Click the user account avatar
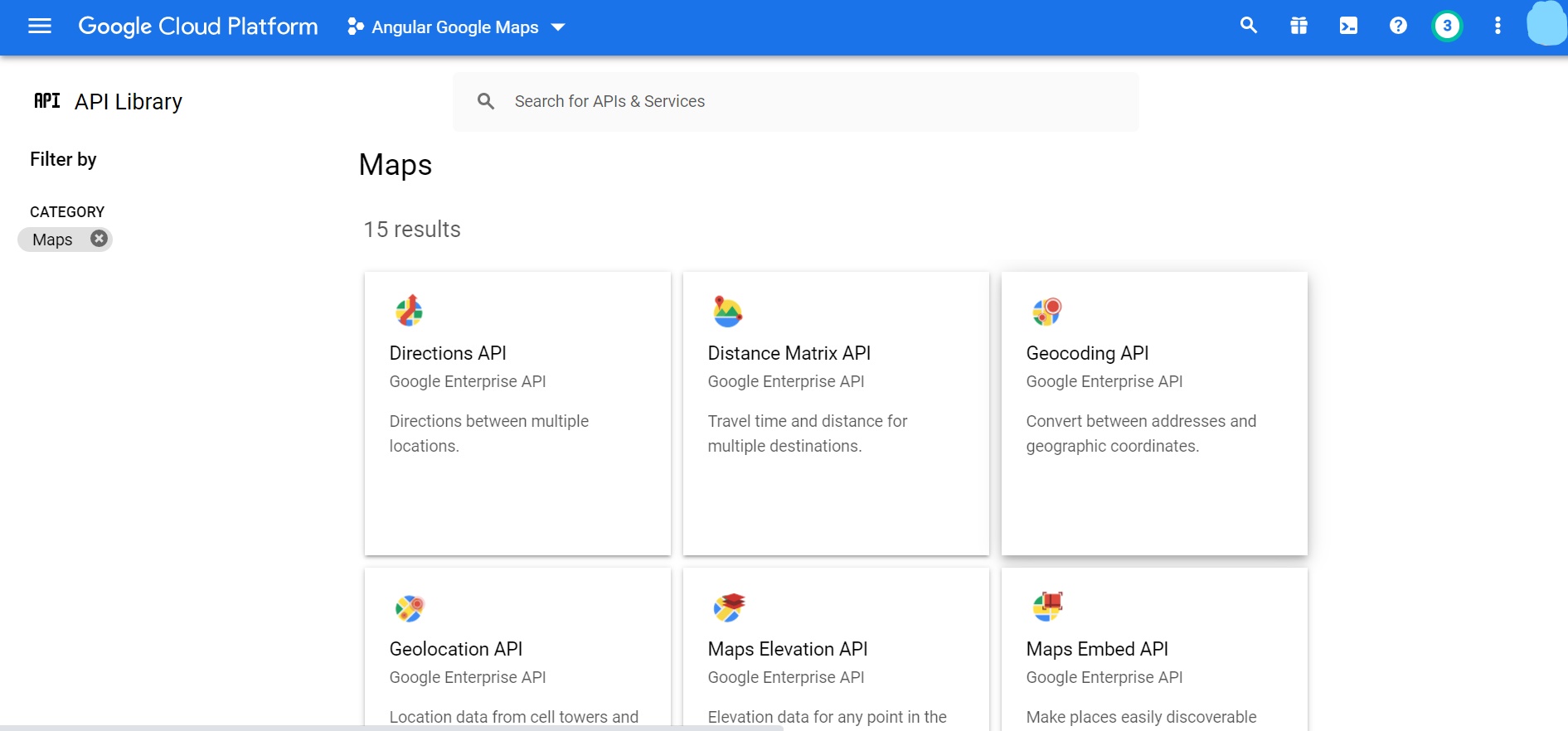This screenshot has height=731, width=1568. 1546,24
